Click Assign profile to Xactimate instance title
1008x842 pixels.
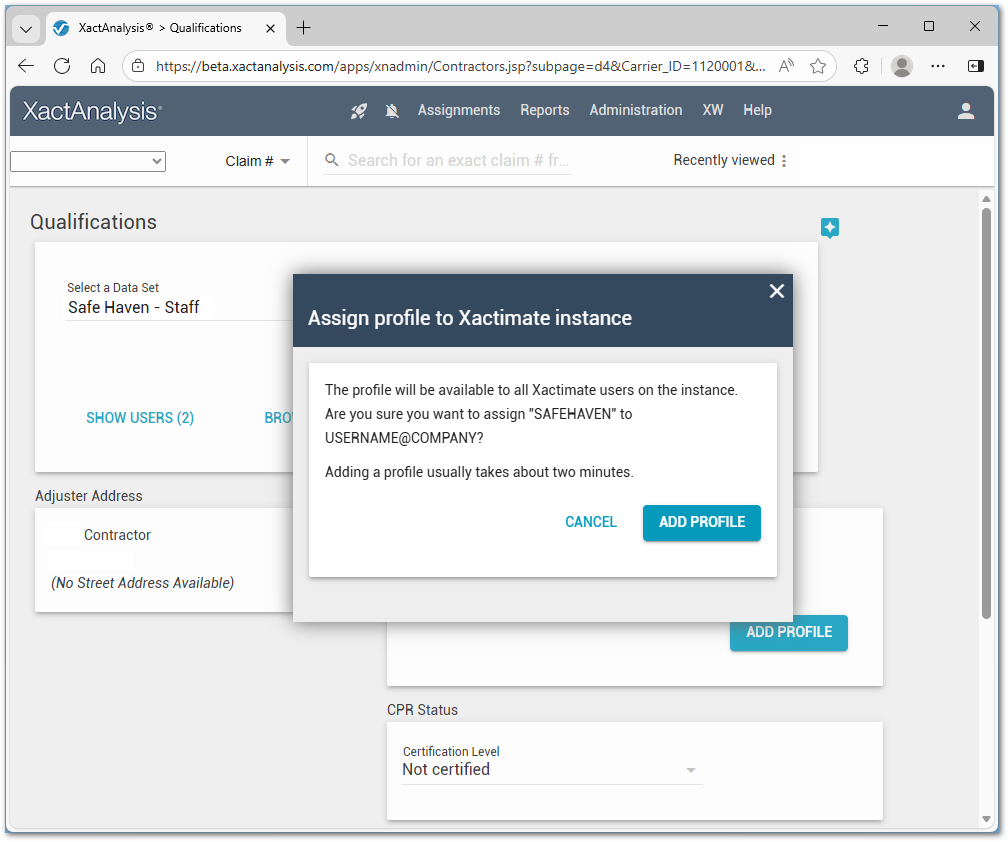(470, 318)
